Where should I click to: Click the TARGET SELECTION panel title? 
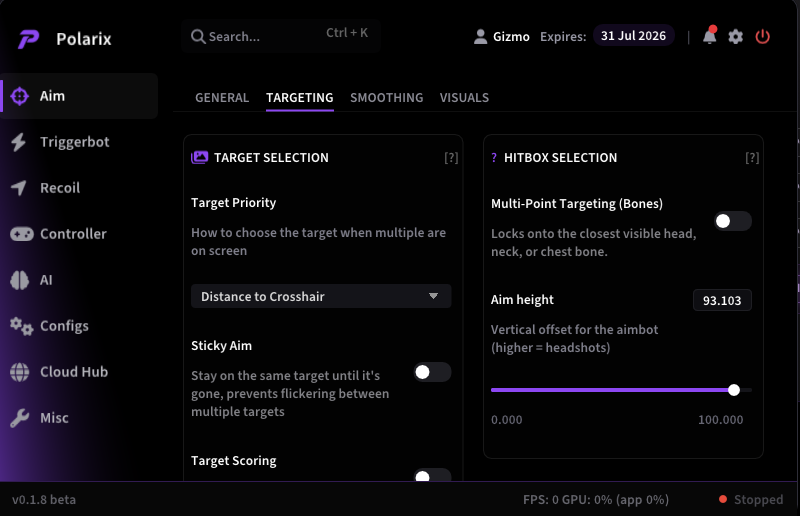pyautogui.click(x=271, y=158)
